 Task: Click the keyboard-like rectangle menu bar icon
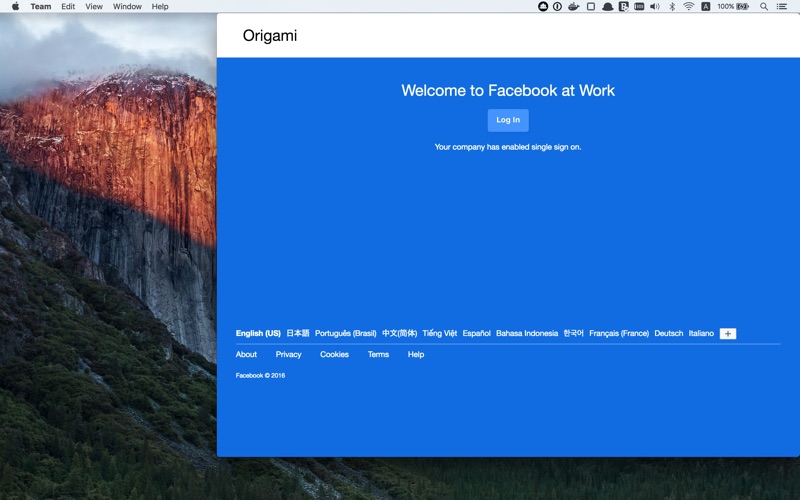click(639, 7)
